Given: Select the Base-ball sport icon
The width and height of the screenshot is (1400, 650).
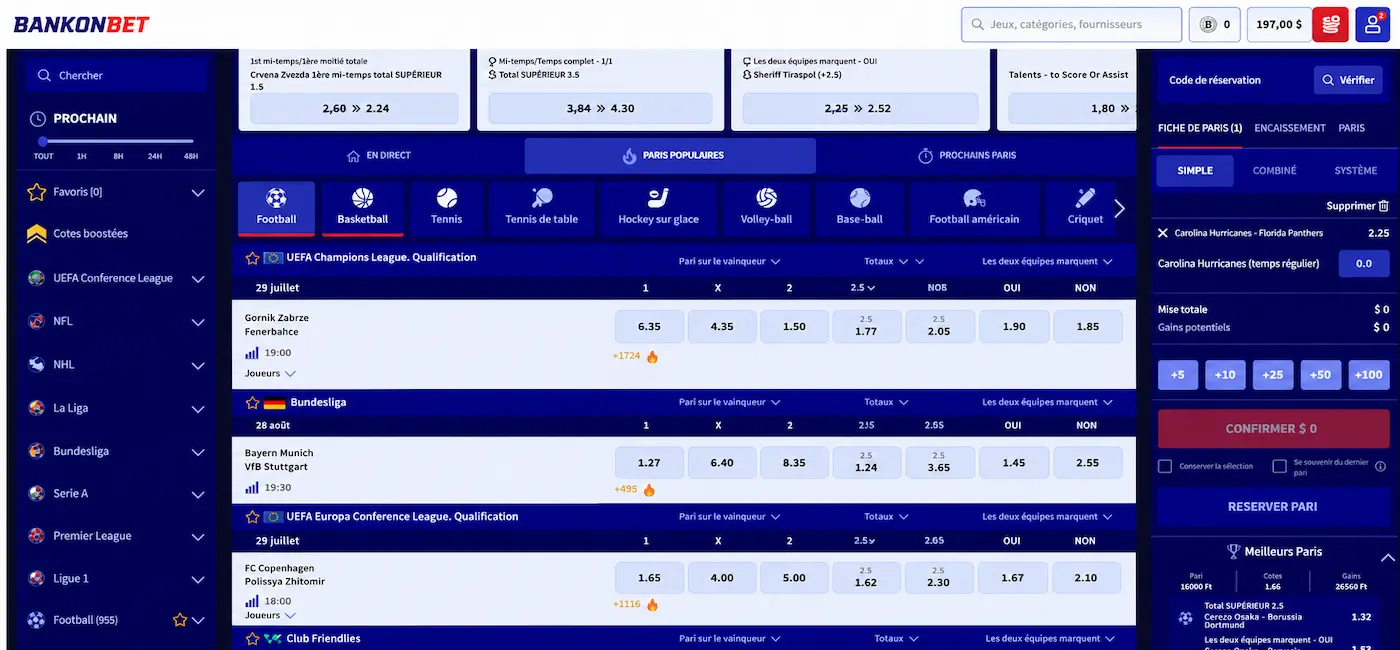Looking at the screenshot, I should click(859, 208).
